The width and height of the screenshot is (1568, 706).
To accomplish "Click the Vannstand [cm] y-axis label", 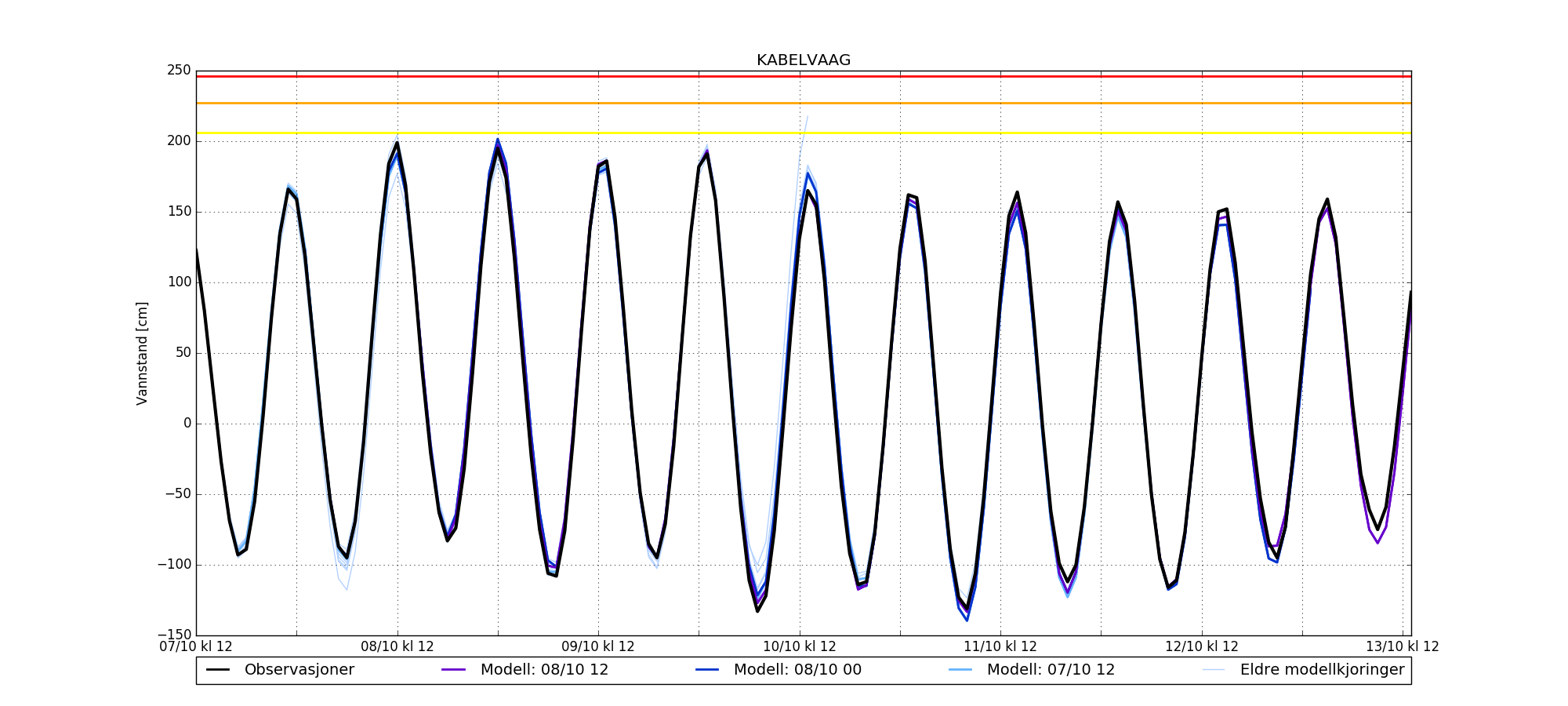I will click(x=142, y=353).
